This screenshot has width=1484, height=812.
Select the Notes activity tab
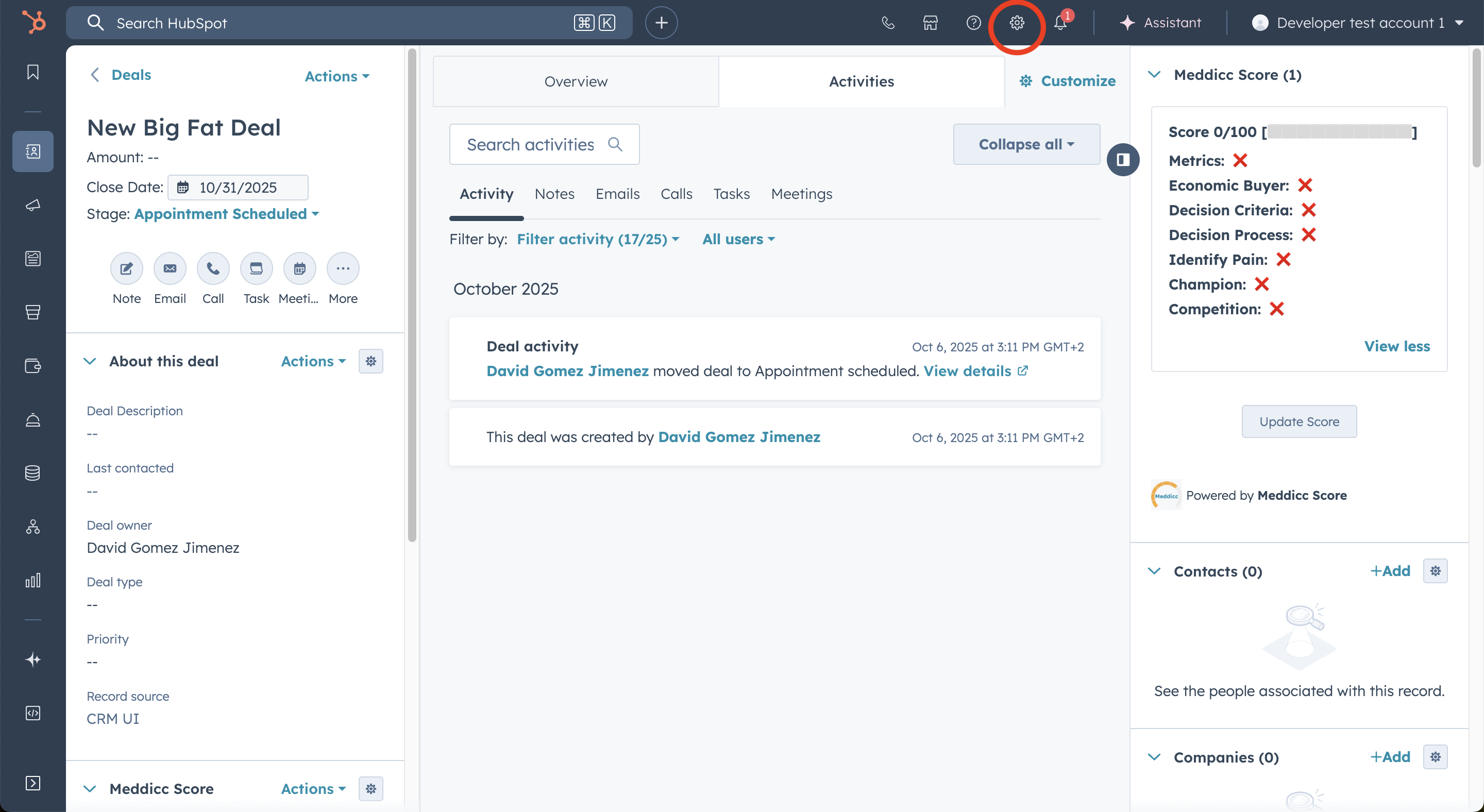[x=554, y=194]
